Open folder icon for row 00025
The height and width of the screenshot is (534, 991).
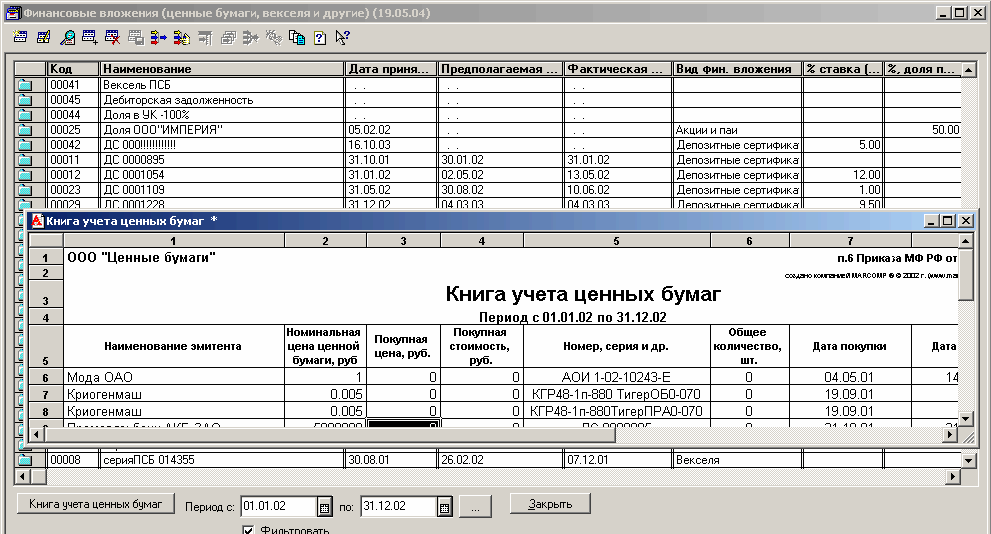(24, 130)
